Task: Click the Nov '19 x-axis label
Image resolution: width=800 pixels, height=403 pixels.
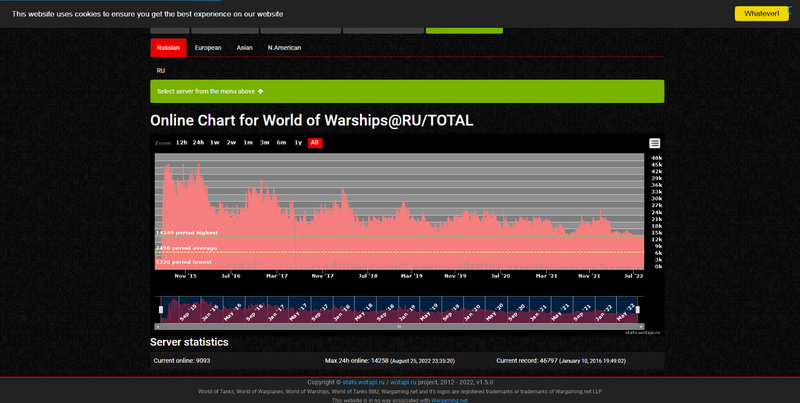Action: (x=455, y=276)
